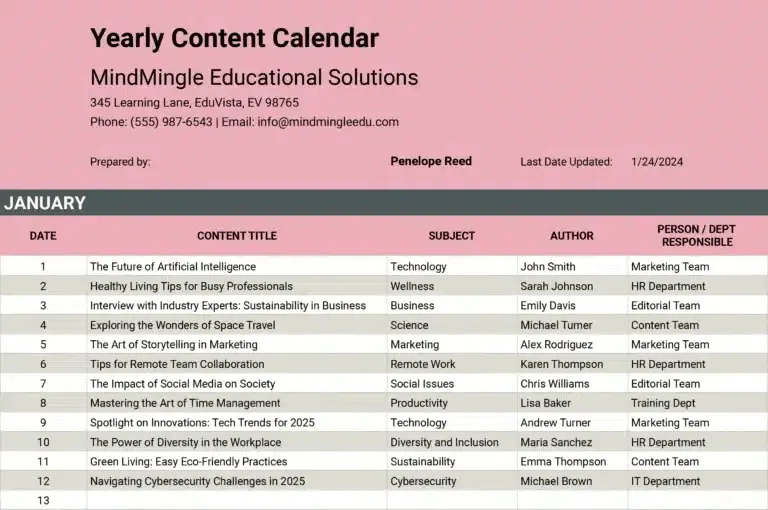Click the DATE column header
768x510 pixels.
[x=43, y=236]
